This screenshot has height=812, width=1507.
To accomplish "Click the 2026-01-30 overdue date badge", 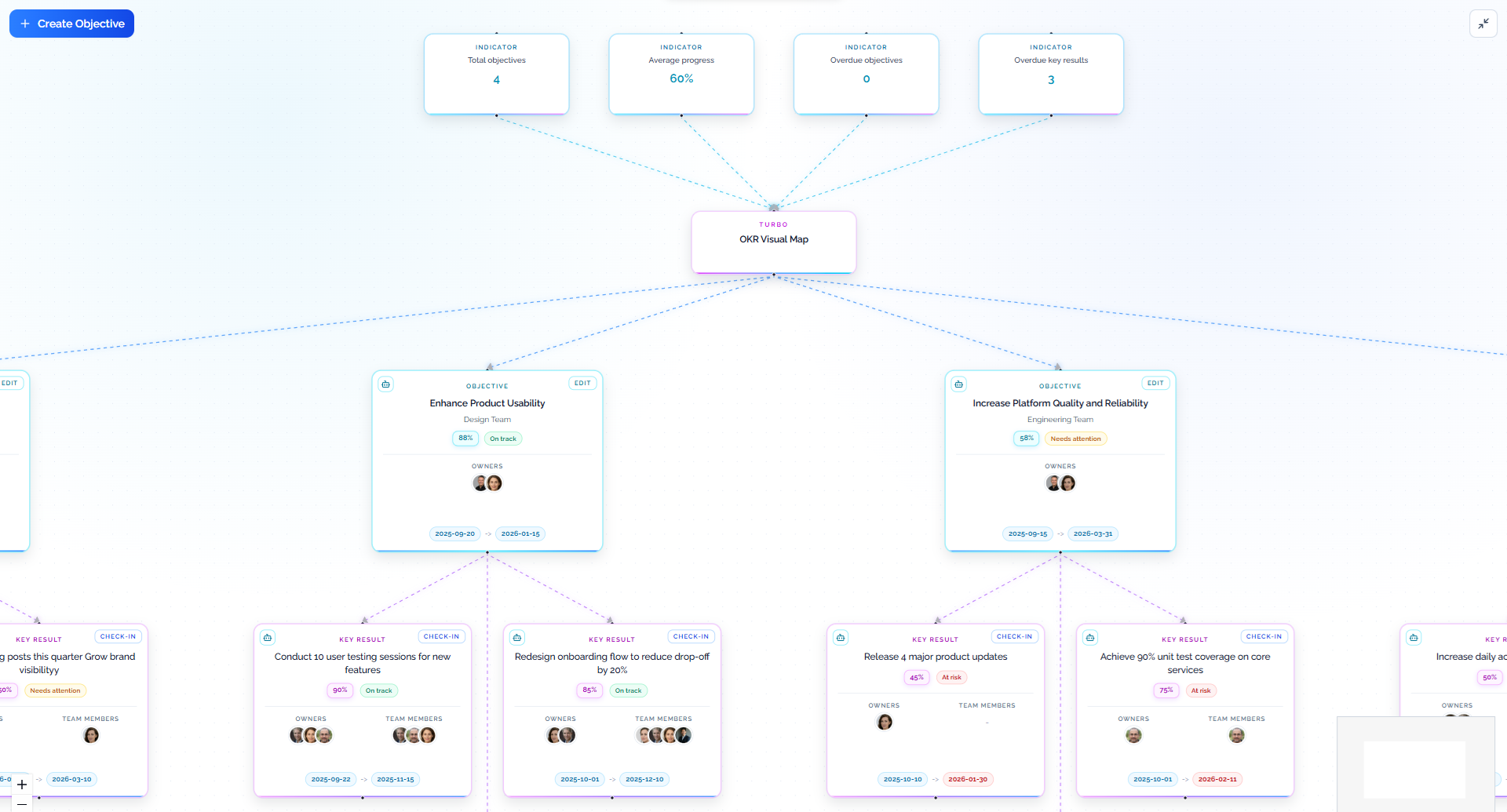I will (x=967, y=779).
